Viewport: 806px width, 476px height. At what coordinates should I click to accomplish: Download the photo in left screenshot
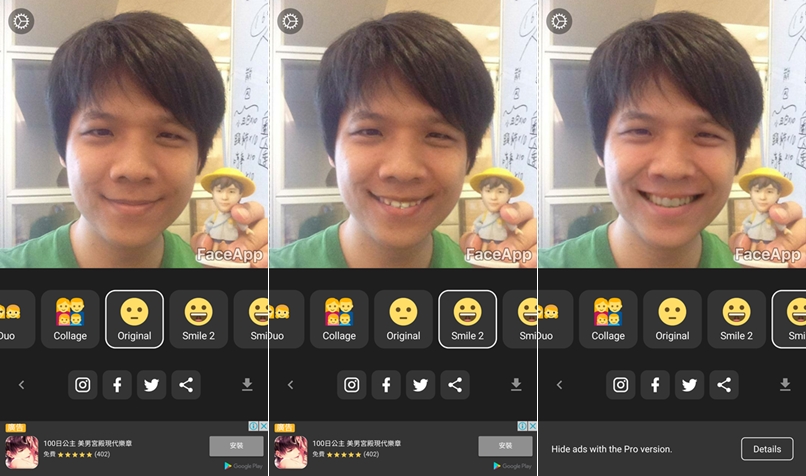(x=247, y=385)
